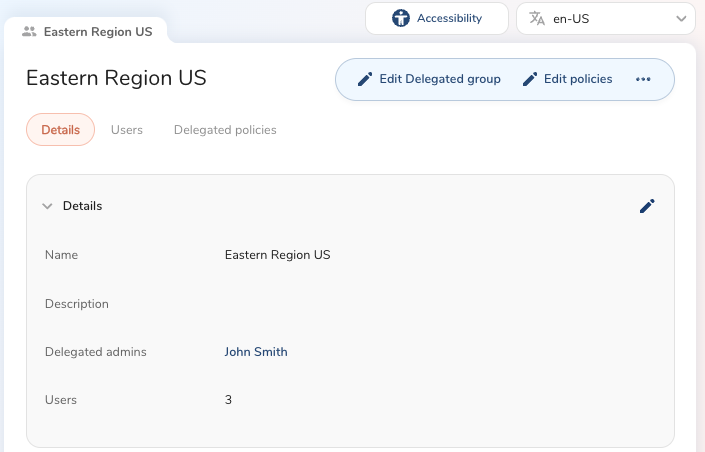Click the translate language icon
Image resolution: width=705 pixels, height=452 pixels.
pyautogui.click(x=538, y=18)
